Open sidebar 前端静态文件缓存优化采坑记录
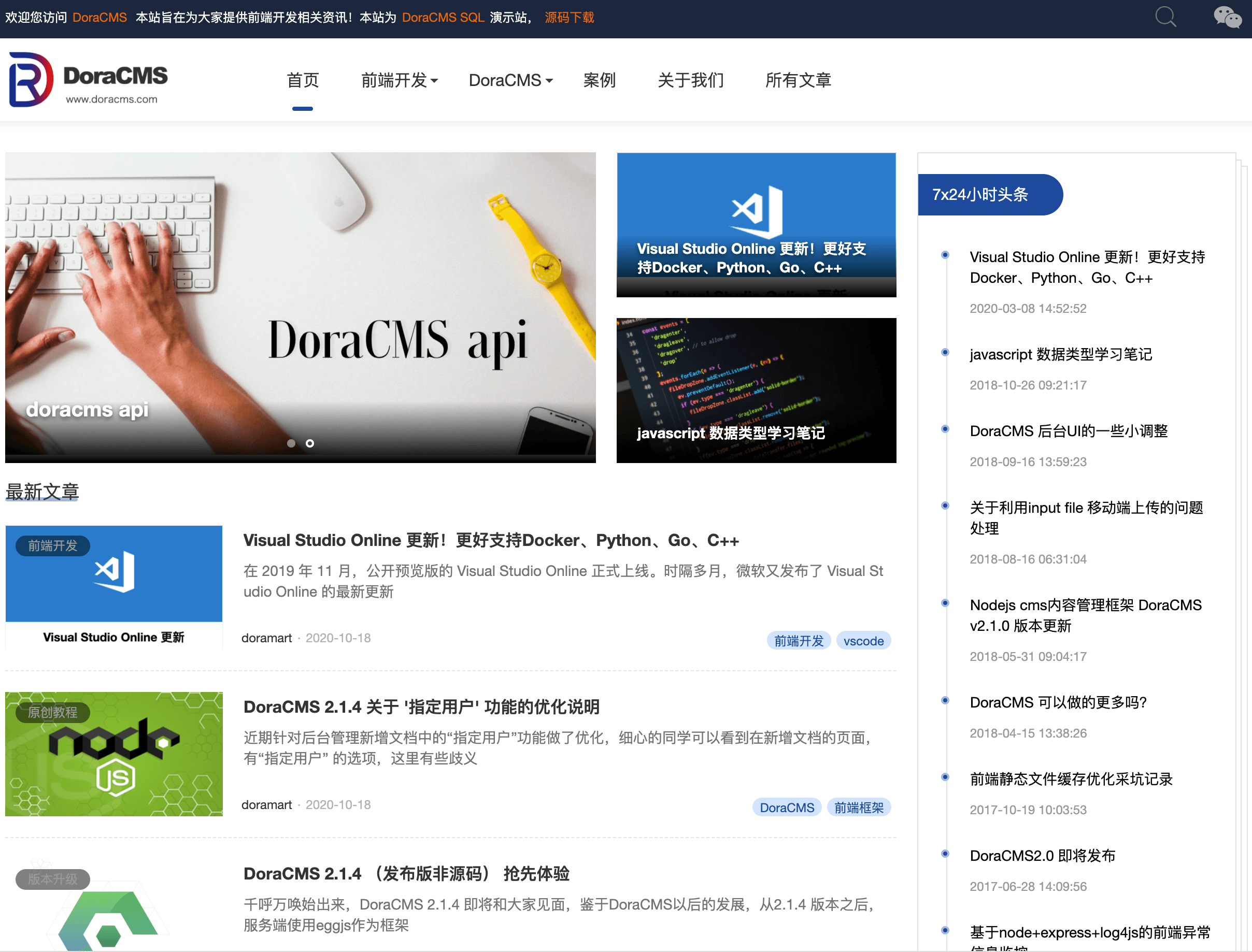 pos(1071,778)
